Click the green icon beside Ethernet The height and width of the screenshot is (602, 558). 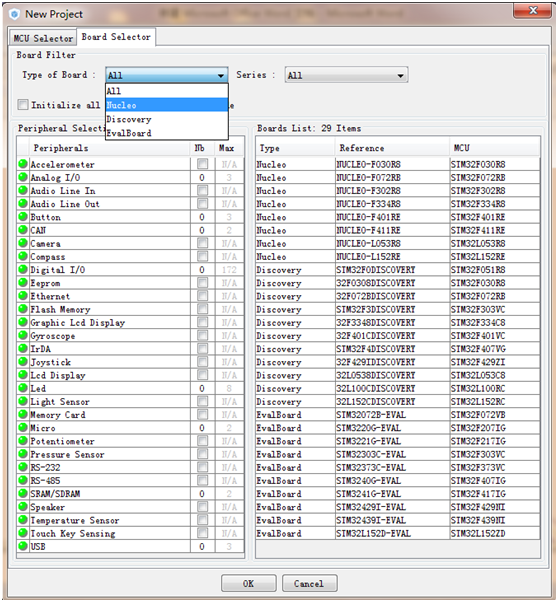point(23,296)
